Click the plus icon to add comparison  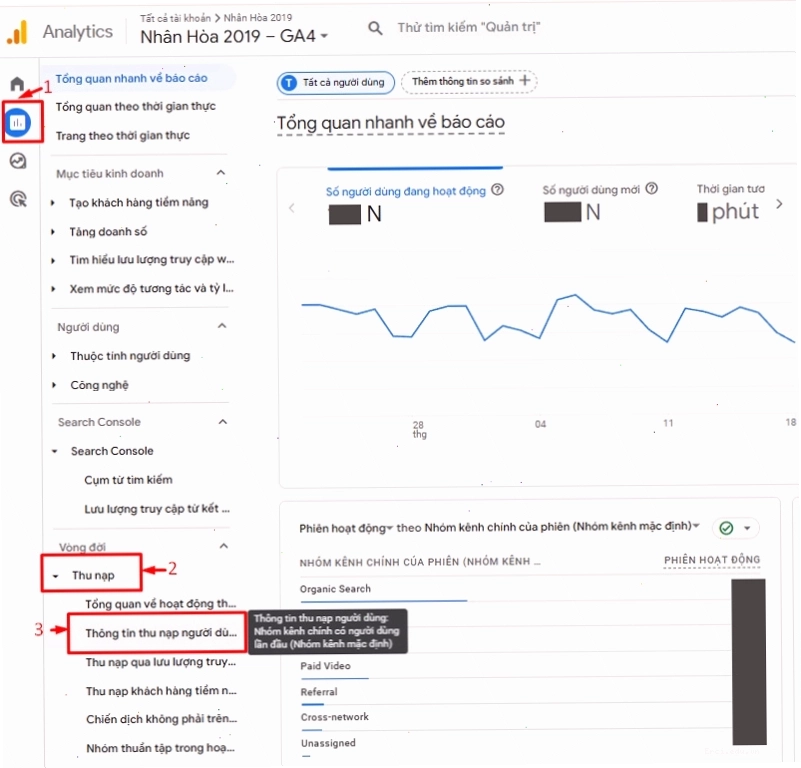[525, 80]
